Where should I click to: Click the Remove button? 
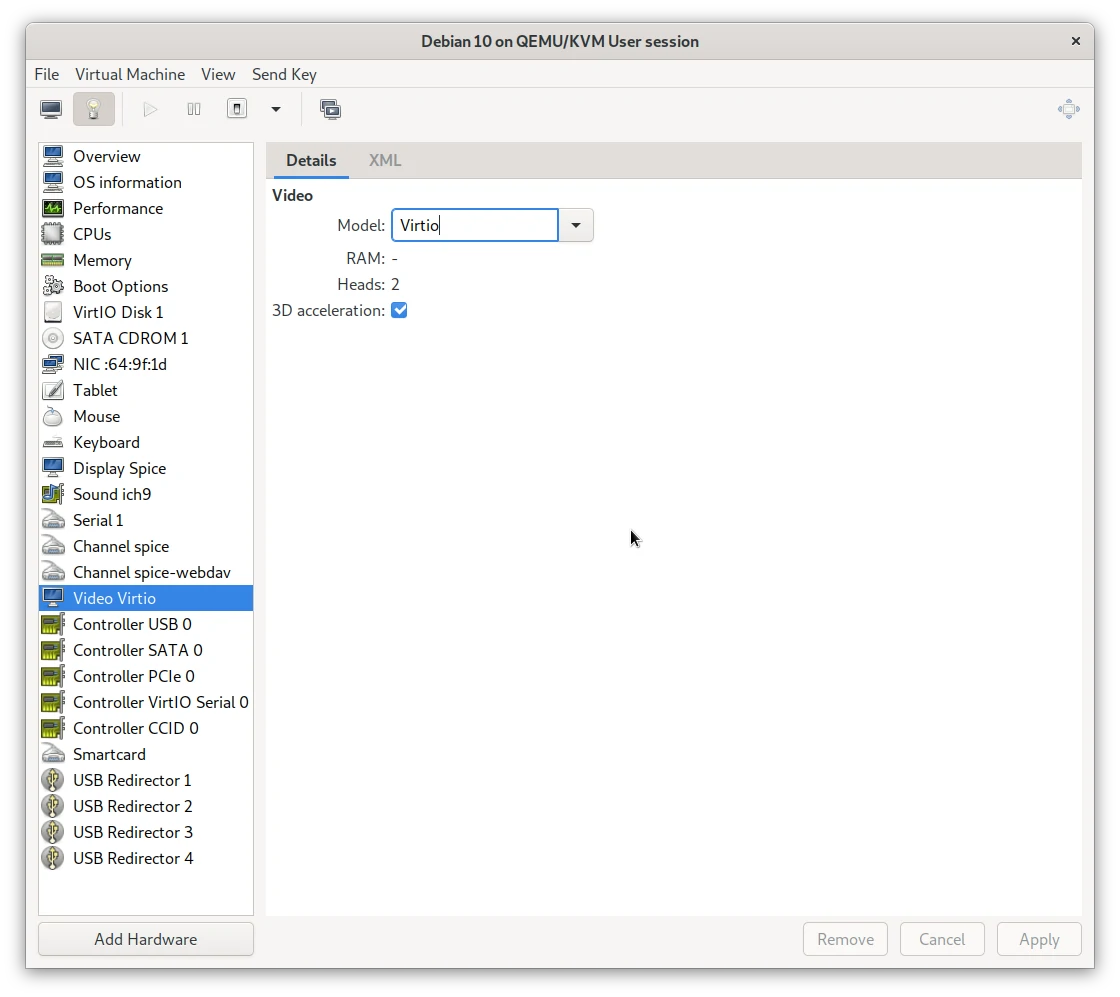(x=846, y=939)
